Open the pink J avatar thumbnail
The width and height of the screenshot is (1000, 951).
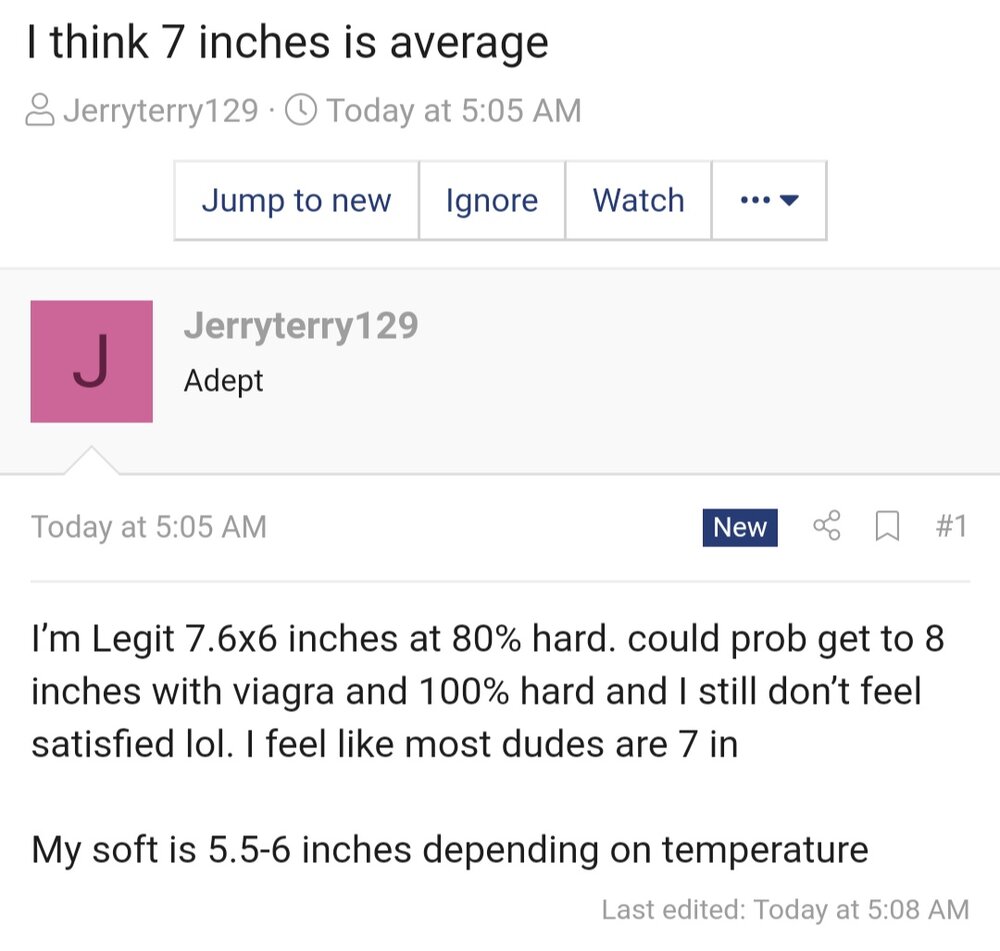click(x=91, y=361)
